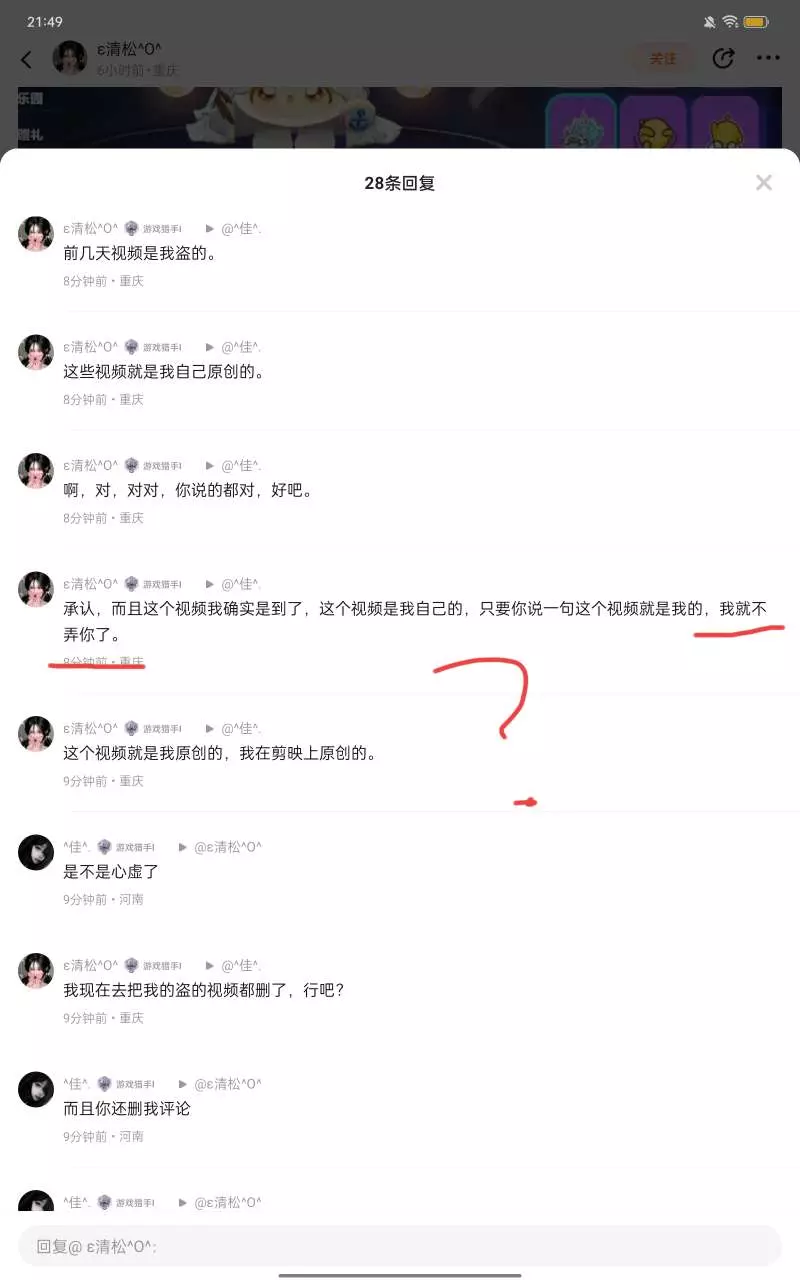Tap dark avatar beside 而且你还删我评论 comment
The width and height of the screenshot is (800, 1280).
36,1089
